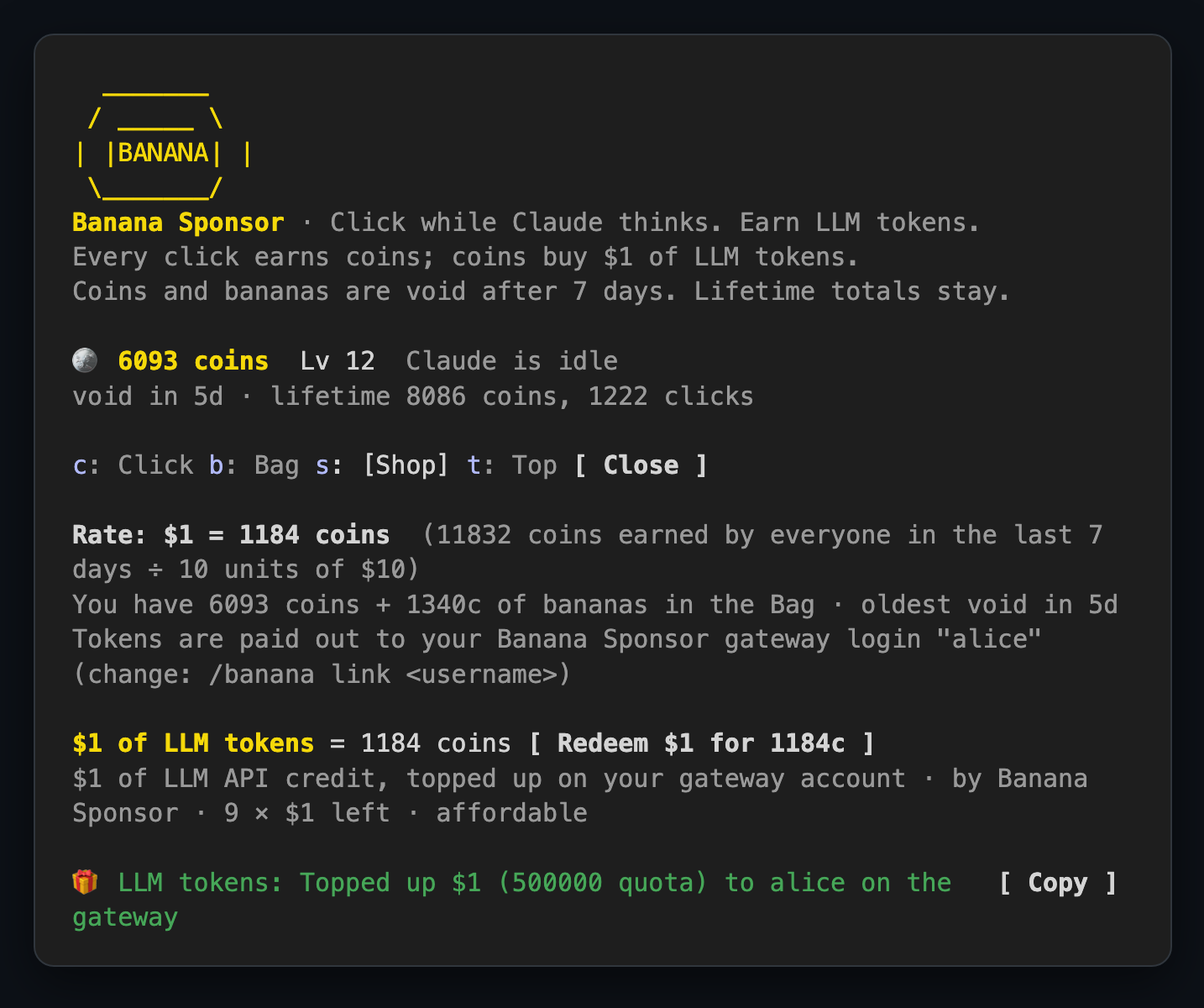Screen dimensions: 1204x1008
Task: Copy the LLM tokens top-up message
Action: [x=1058, y=883]
